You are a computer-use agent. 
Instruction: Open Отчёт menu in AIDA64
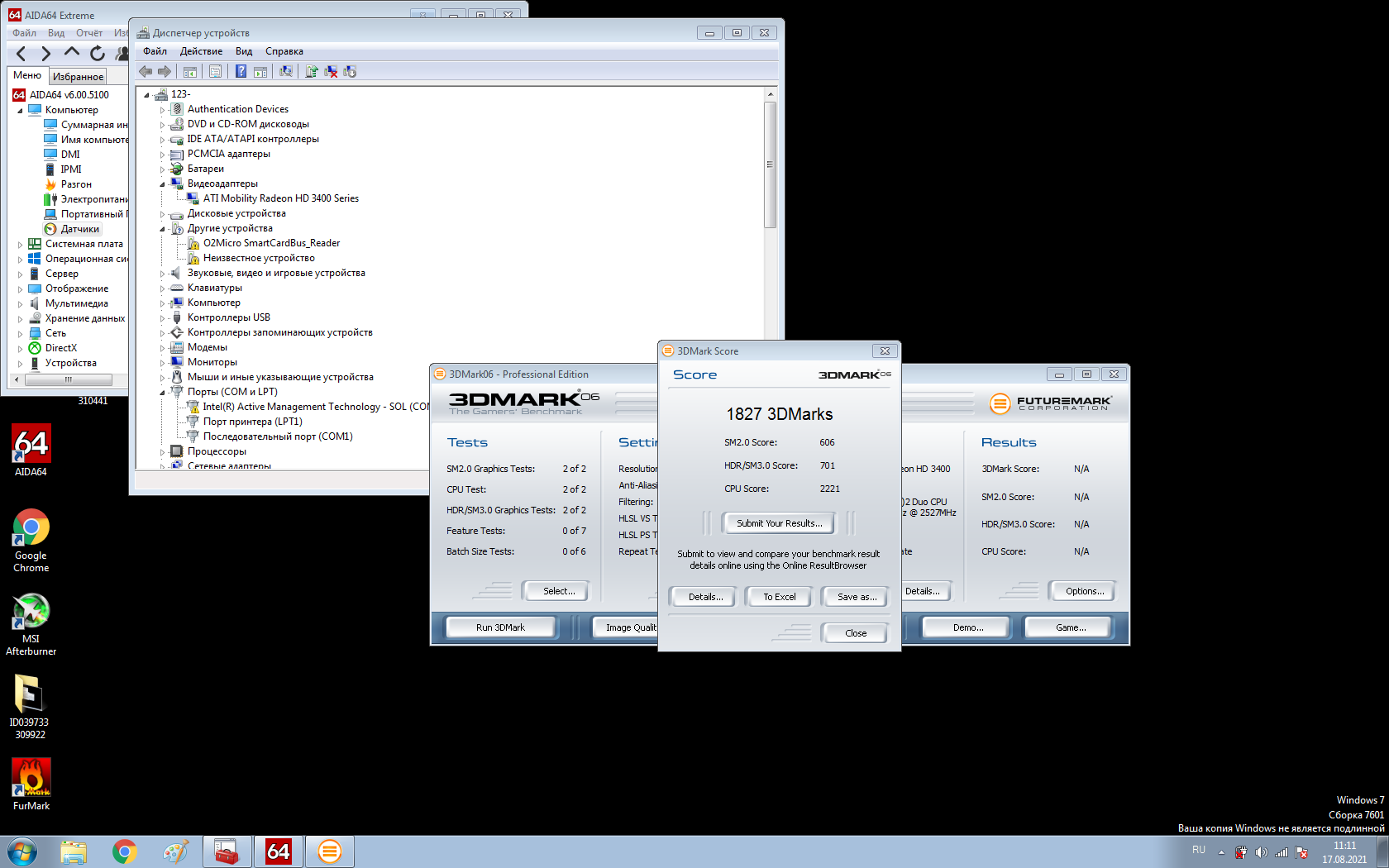[x=89, y=33]
